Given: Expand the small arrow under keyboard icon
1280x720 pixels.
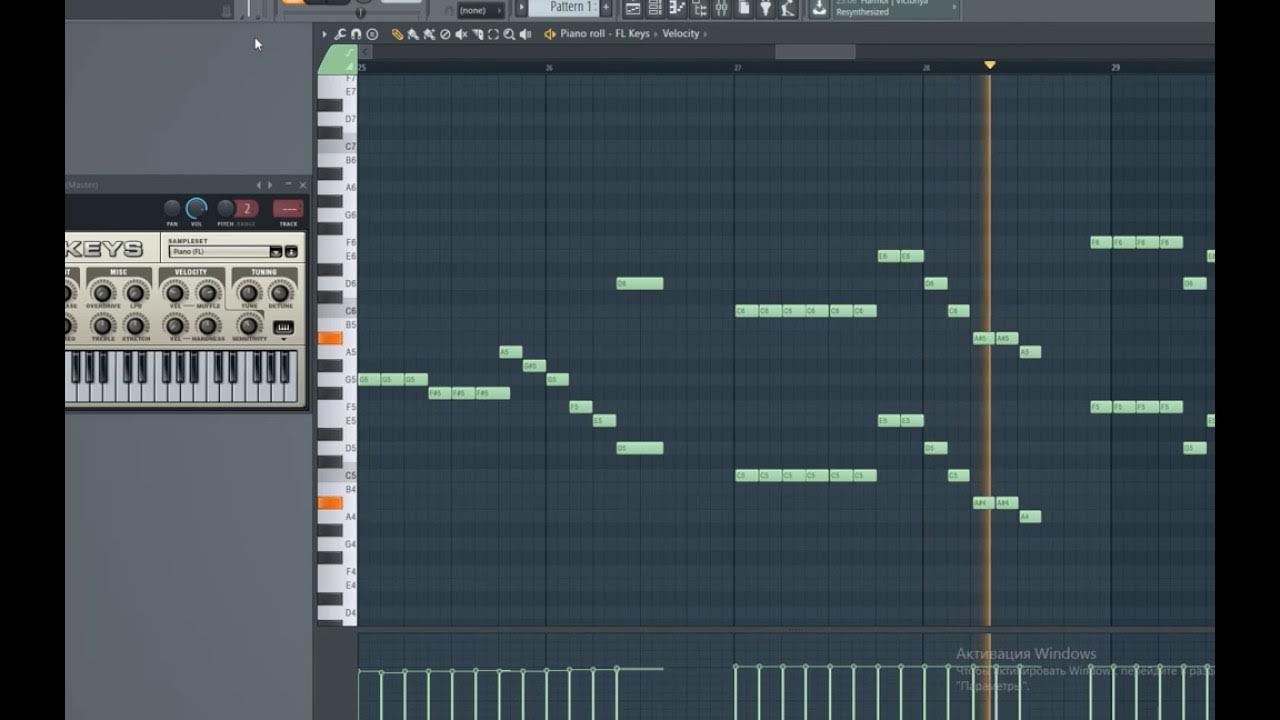Looking at the screenshot, I should pos(283,339).
